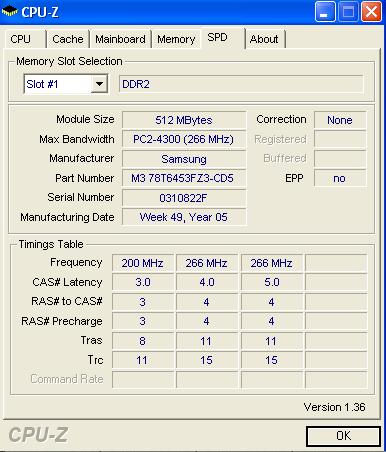Open the Mainboard tab
Viewport: 386px width, 452px height.
pos(120,39)
